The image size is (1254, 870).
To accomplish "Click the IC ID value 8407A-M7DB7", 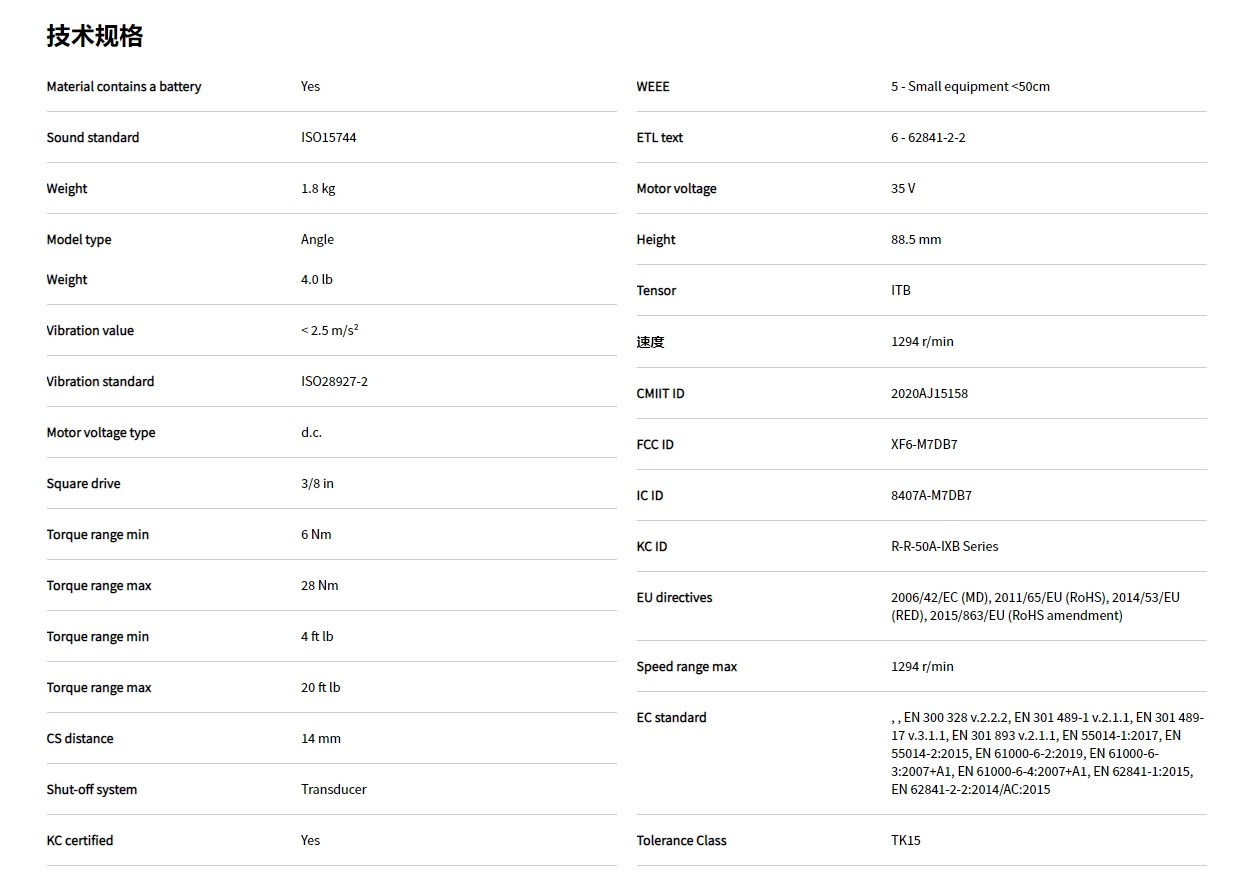I will pyautogui.click(x=931, y=495).
